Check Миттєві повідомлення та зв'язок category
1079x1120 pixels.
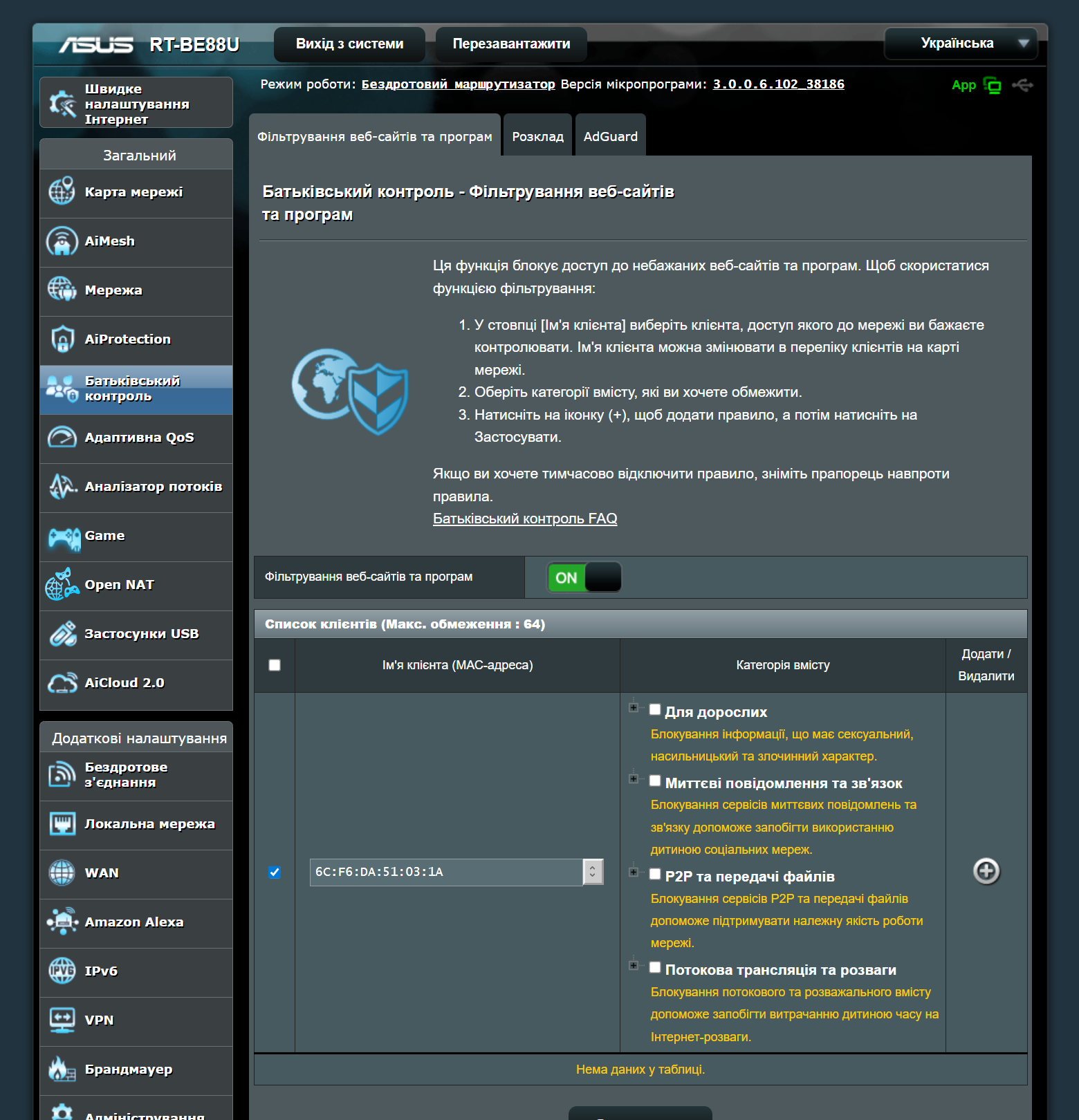(655, 781)
